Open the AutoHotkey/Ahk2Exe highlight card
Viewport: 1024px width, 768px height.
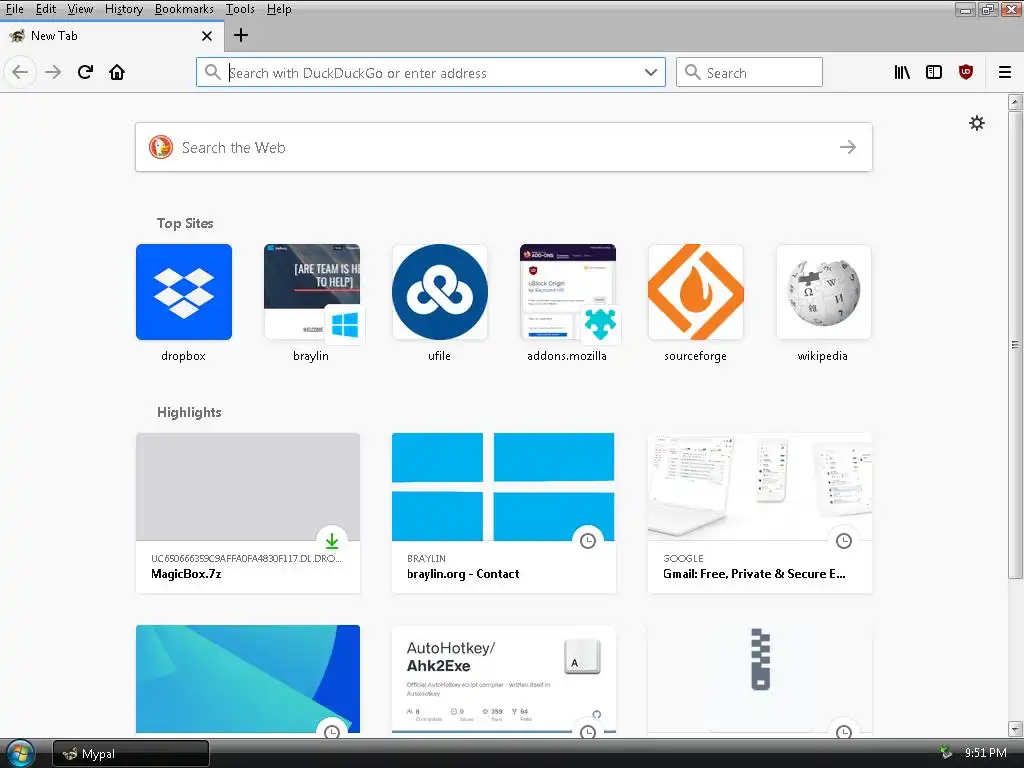504,680
